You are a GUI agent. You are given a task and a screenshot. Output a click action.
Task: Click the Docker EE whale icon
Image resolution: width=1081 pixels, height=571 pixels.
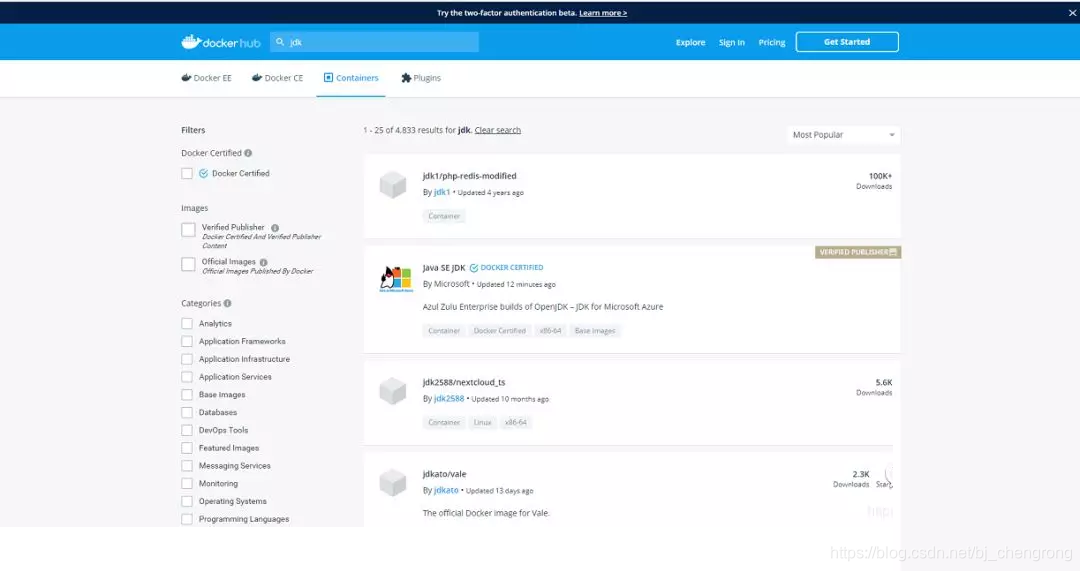(x=186, y=78)
